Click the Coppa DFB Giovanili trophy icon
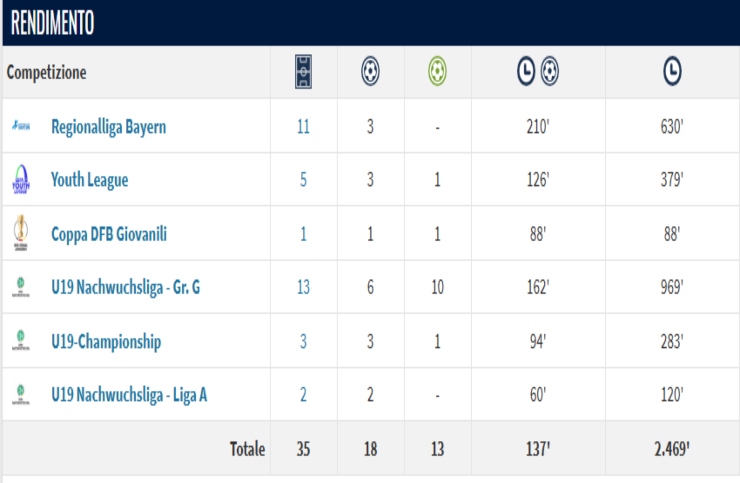Viewport: 740px width, 483px height. pos(21,234)
